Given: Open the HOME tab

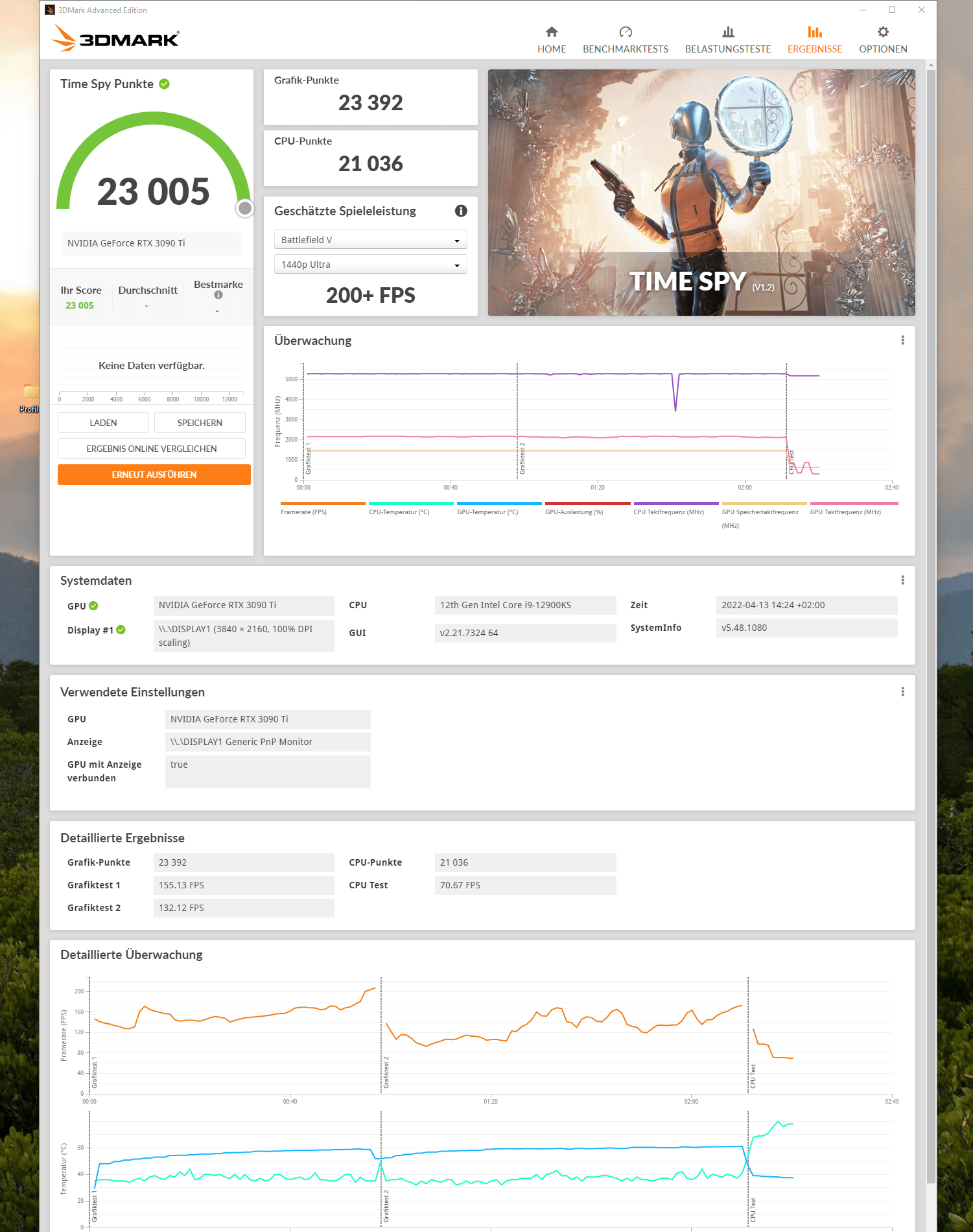Looking at the screenshot, I should 552,40.
